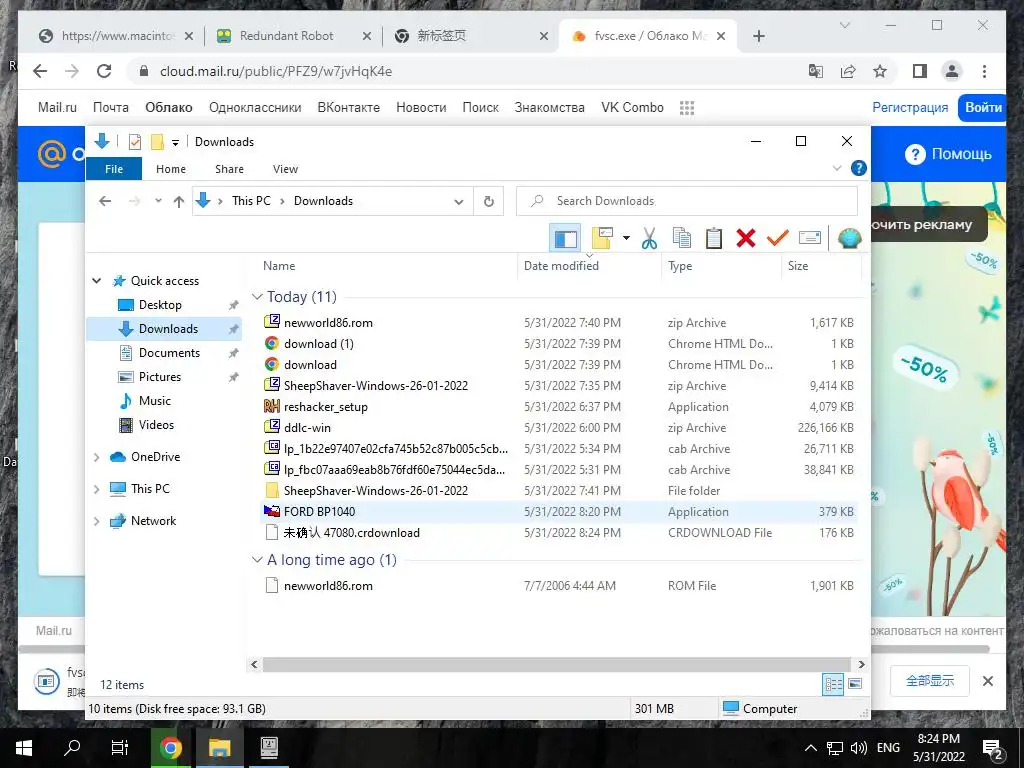This screenshot has width=1024, height=768.
Task: Expand the This PC tree node
Action: click(97, 489)
